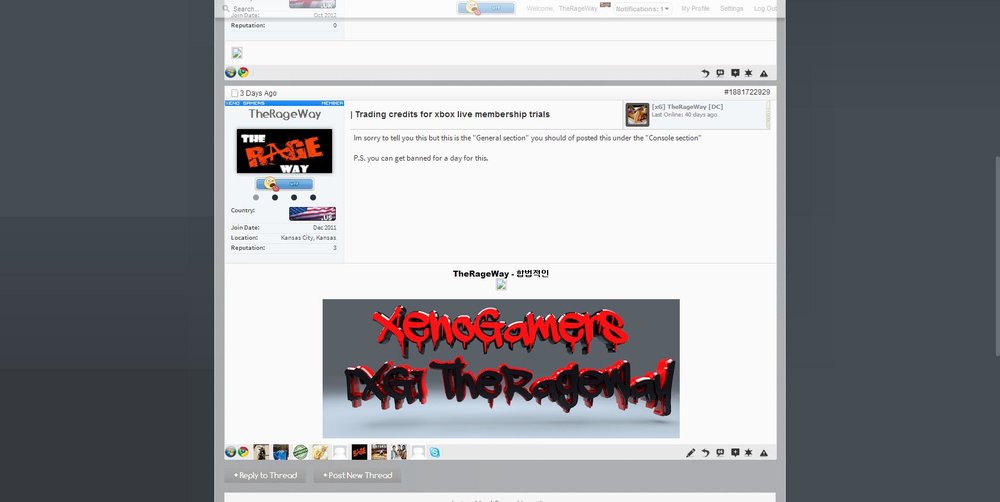1000x502 pixels.
Task: Open the group-of-people thumbnail in the post footer
Action: (x=399, y=452)
